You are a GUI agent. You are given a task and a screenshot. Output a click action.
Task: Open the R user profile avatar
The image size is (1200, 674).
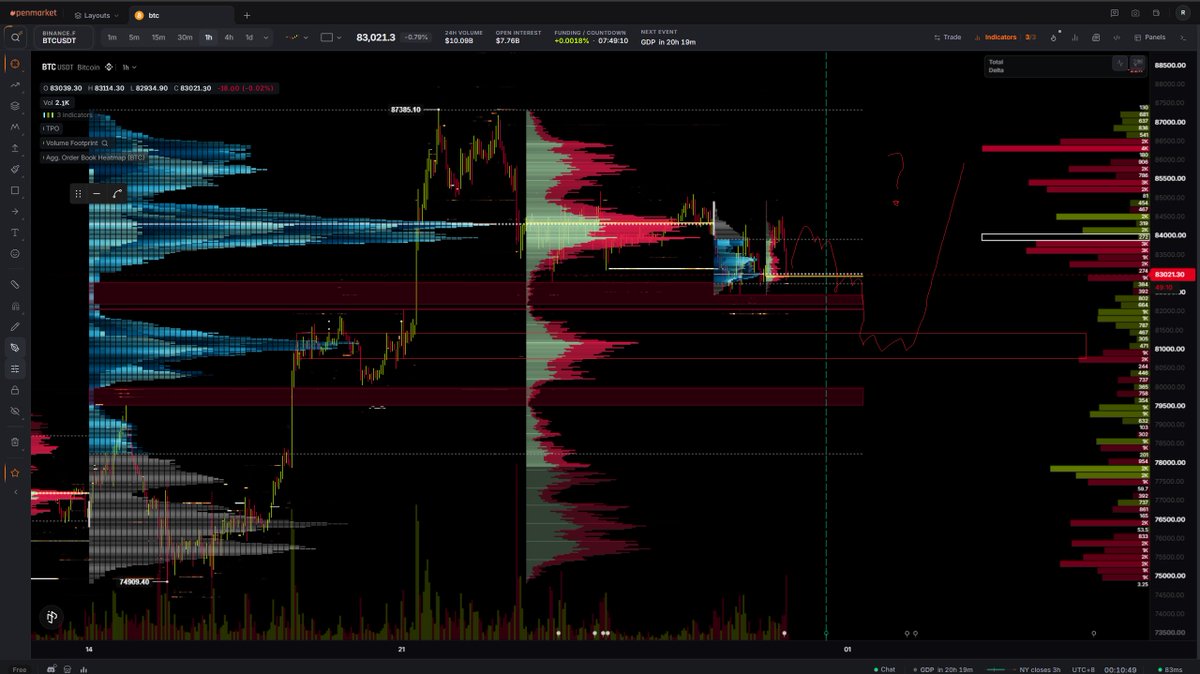(1182, 14)
